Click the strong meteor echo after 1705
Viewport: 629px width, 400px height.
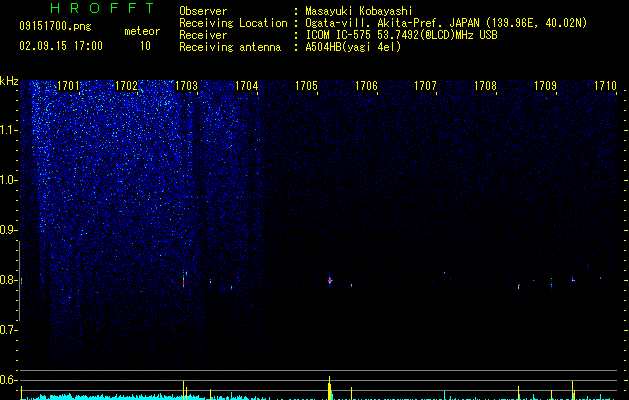click(x=330, y=280)
